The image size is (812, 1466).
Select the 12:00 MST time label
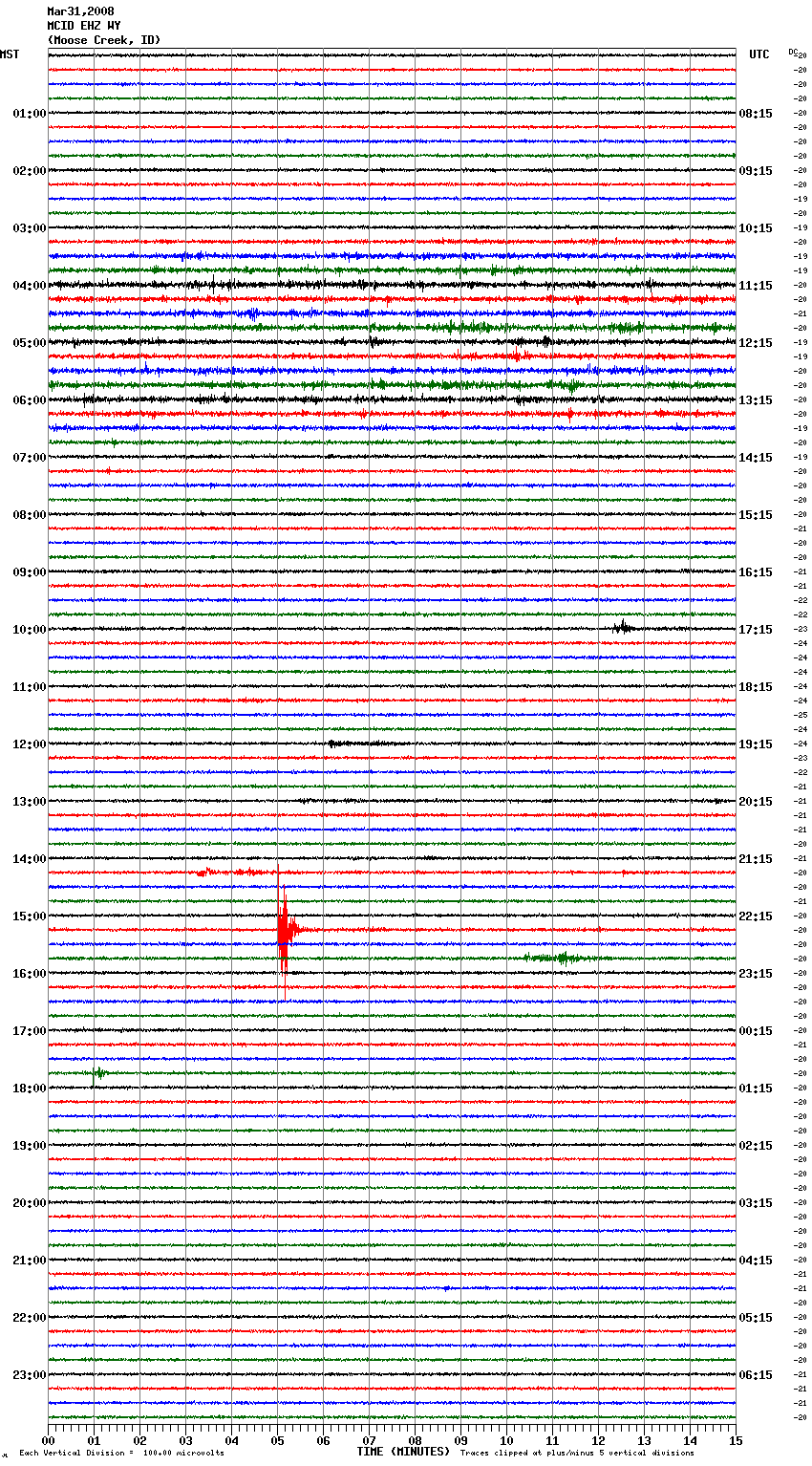(30, 744)
